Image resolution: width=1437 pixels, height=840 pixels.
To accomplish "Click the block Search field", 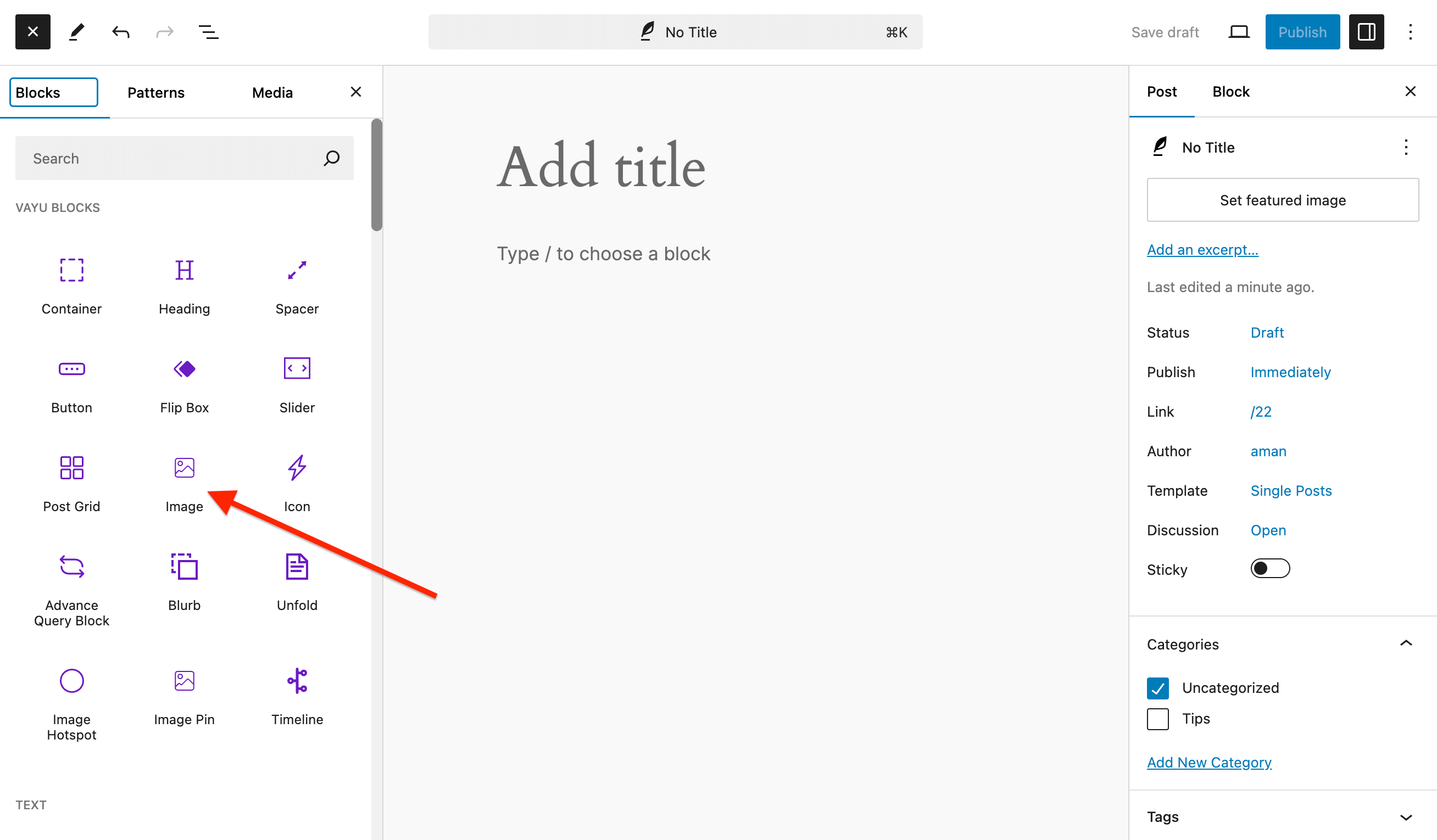I will pos(171,158).
